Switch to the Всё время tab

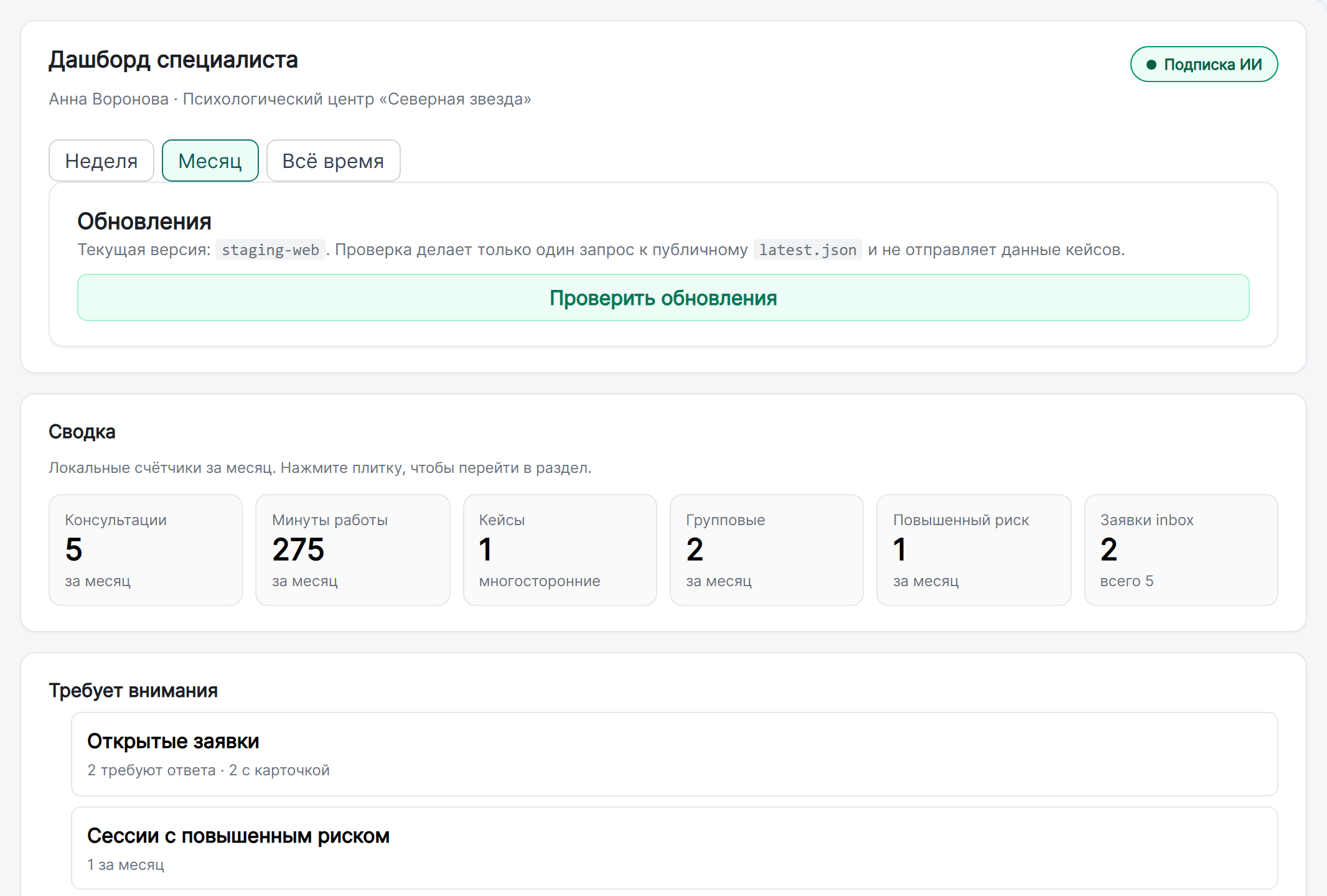[333, 161]
